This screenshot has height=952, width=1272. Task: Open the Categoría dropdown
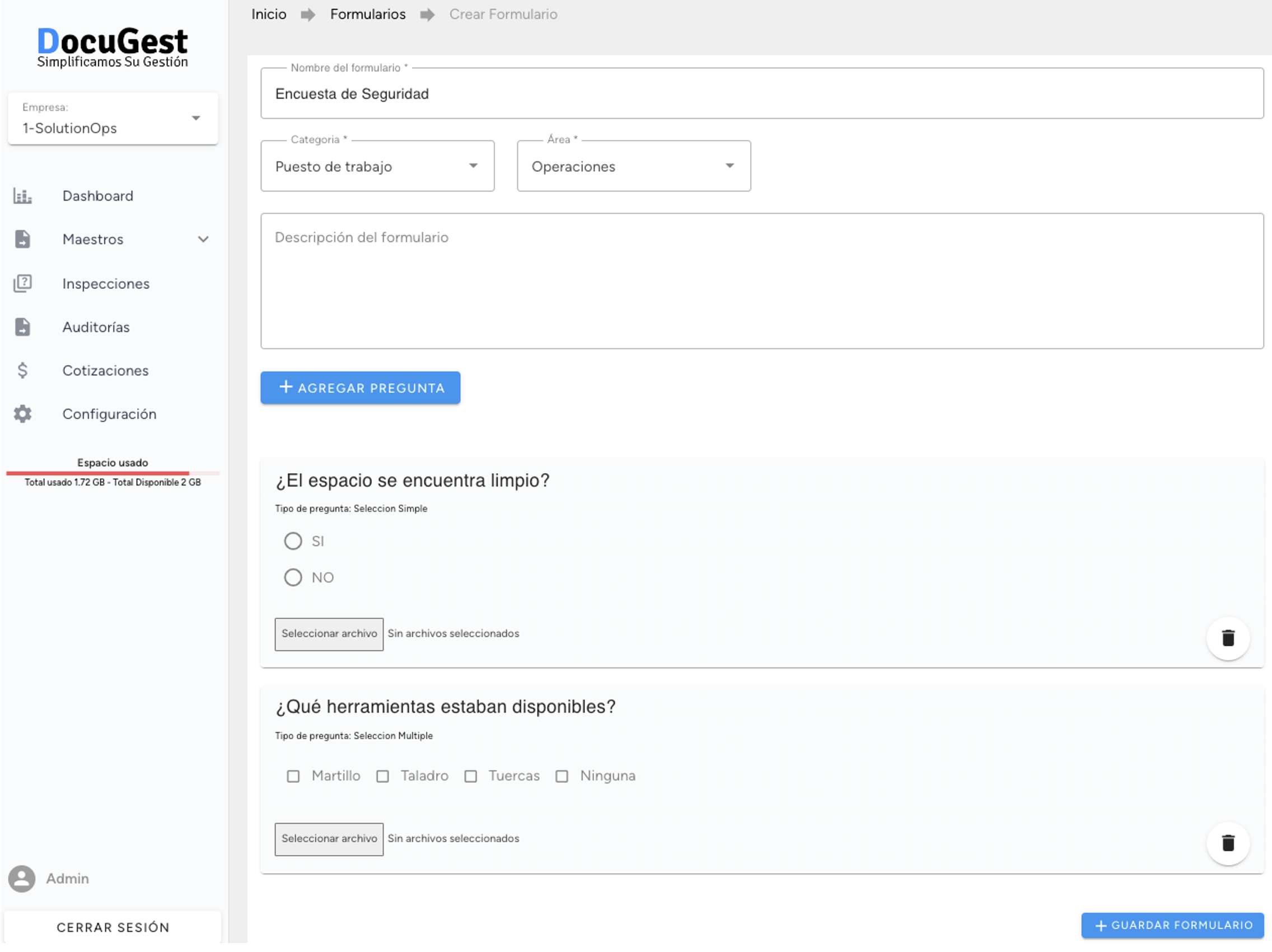[377, 166]
